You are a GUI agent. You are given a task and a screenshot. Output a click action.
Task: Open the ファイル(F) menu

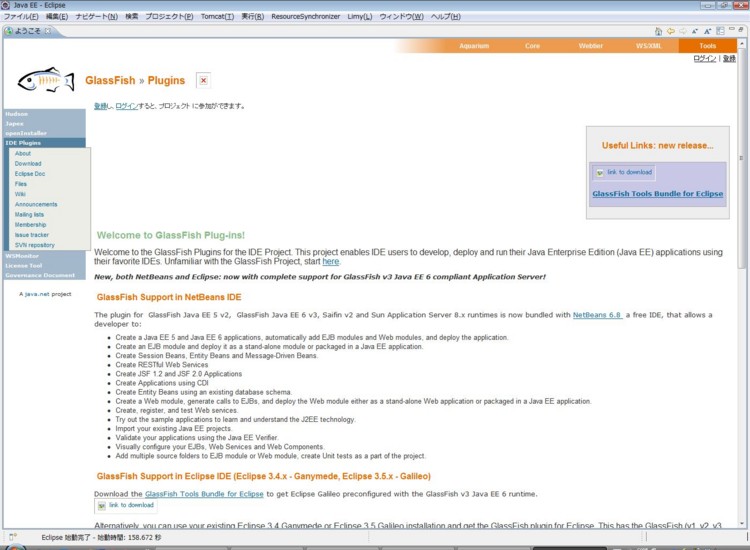(21, 16)
